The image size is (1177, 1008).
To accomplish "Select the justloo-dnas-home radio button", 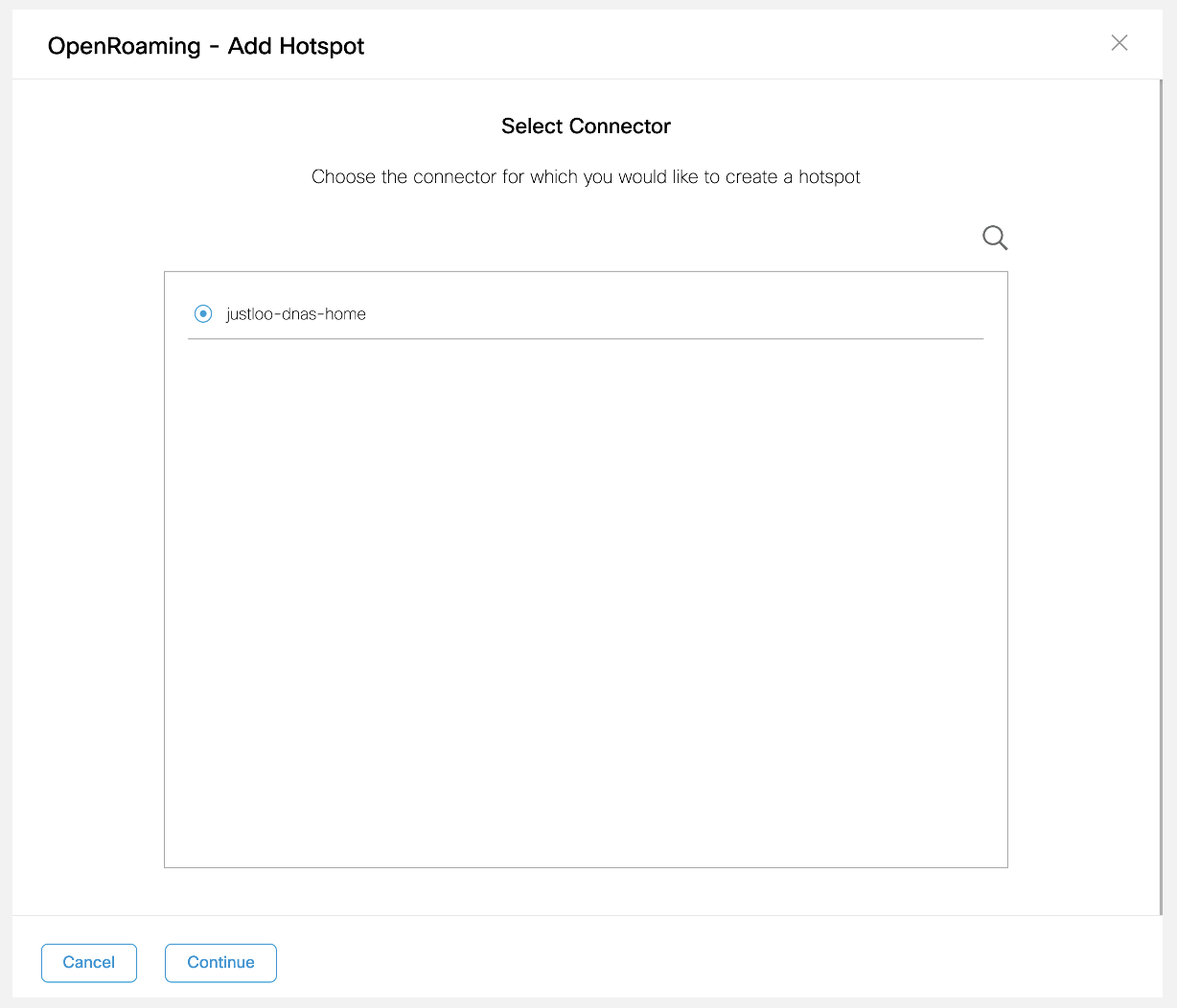I will pyautogui.click(x=203, y=313).
